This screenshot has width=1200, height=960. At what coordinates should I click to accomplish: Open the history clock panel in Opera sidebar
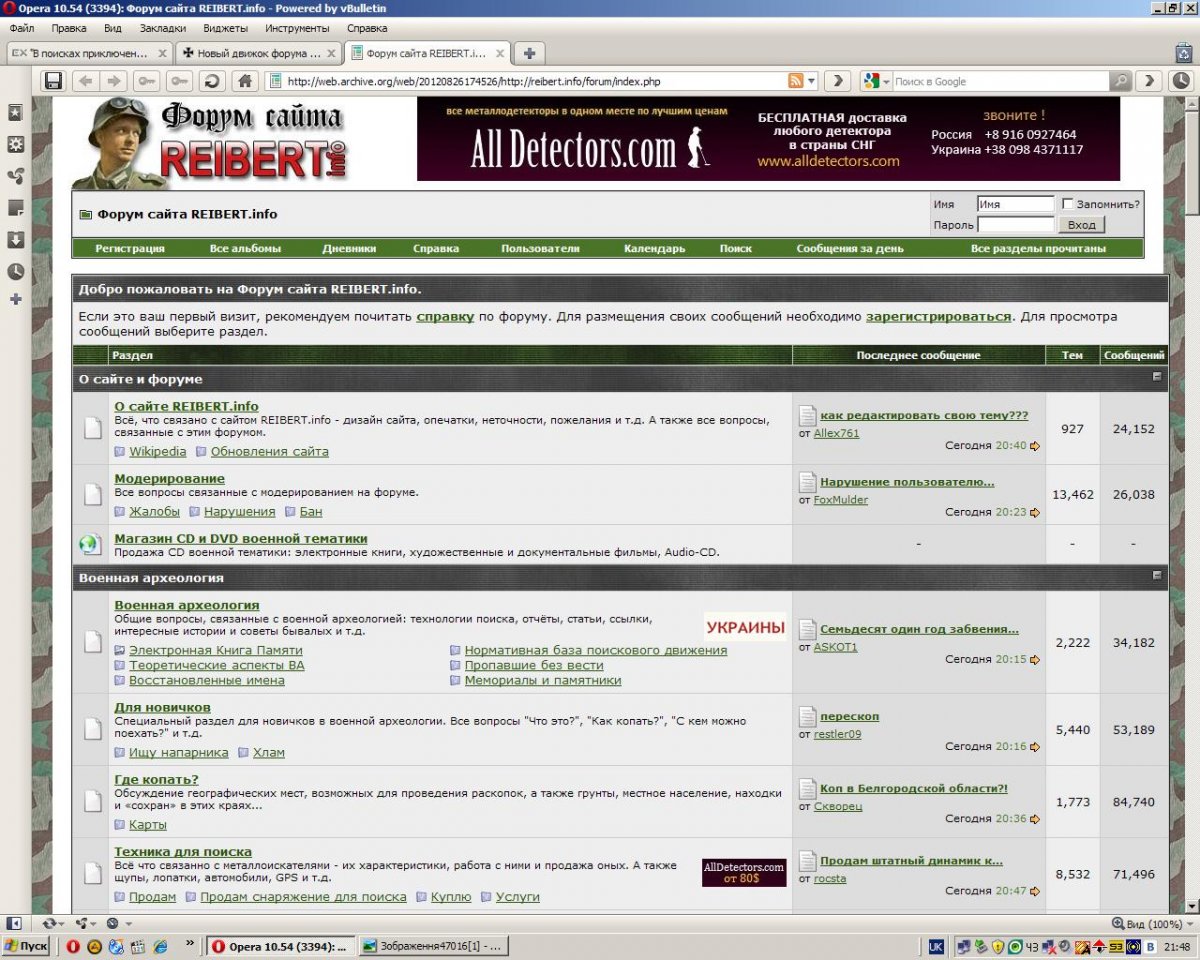pos(15,271)
